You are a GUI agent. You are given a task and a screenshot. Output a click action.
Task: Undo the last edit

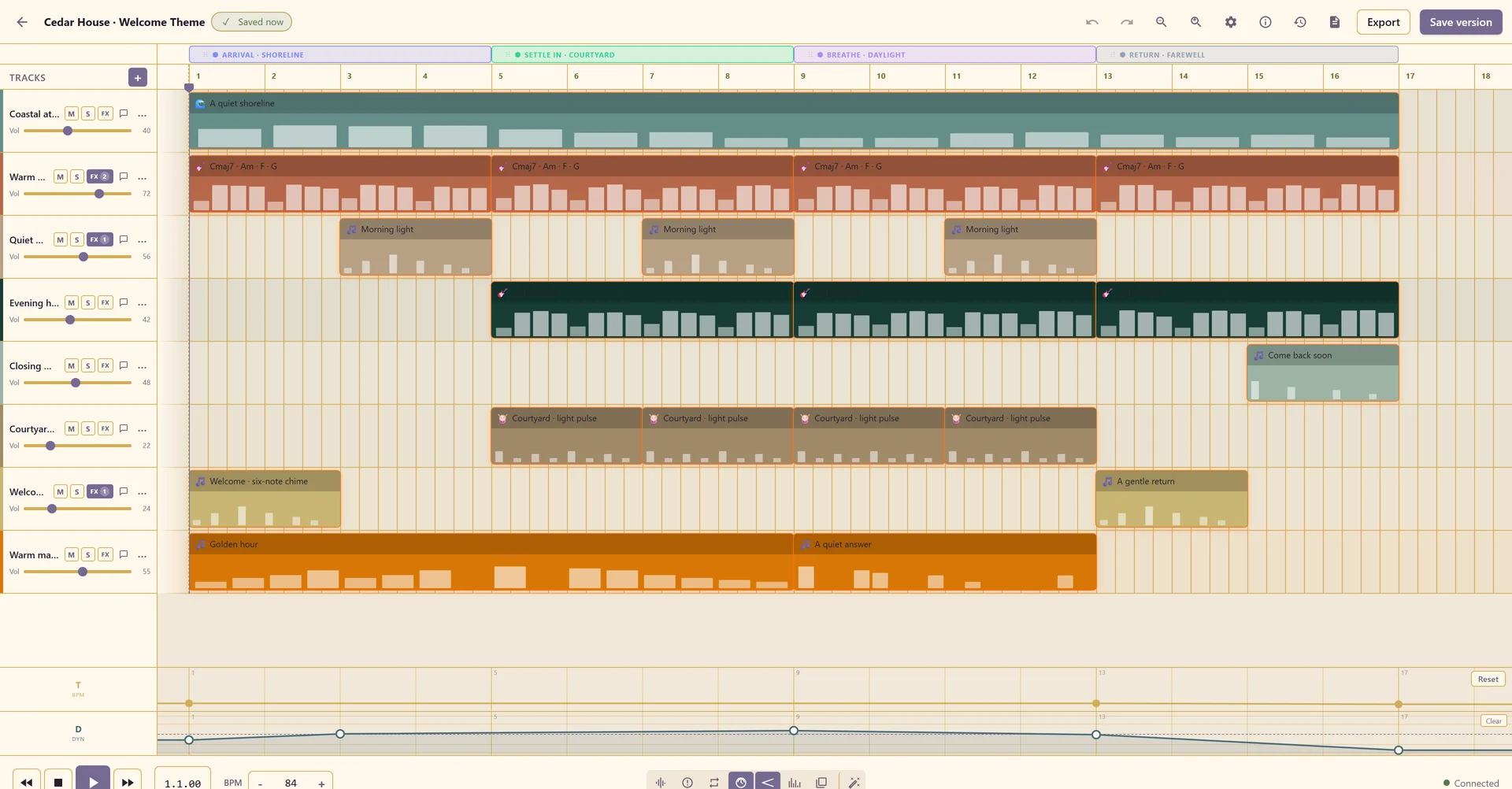tap(1091, 22)
